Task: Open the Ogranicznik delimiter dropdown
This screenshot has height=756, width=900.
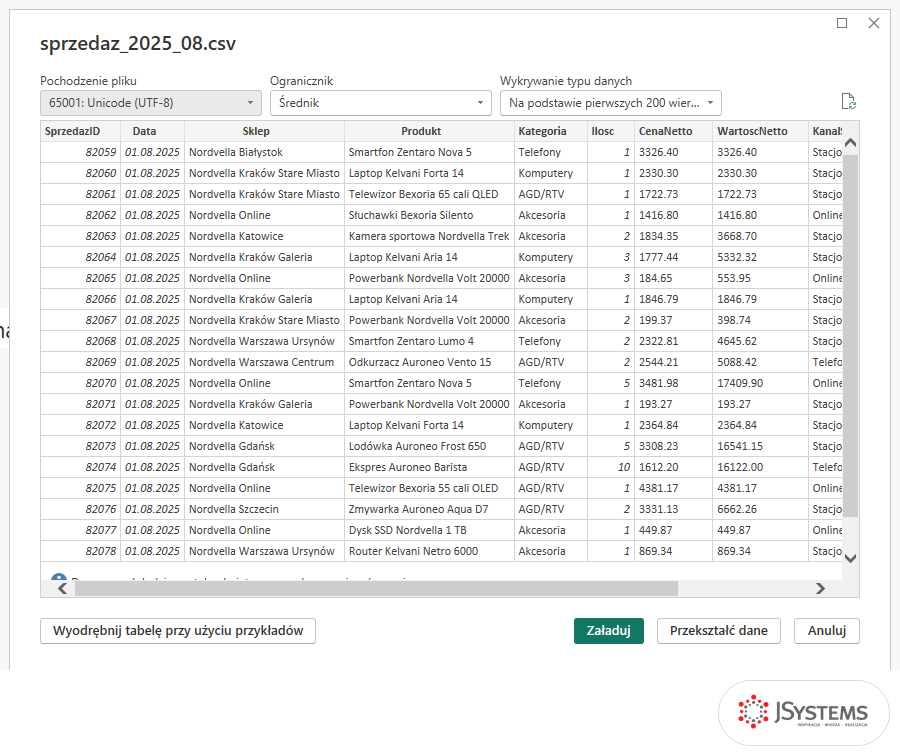Action: 381,103
